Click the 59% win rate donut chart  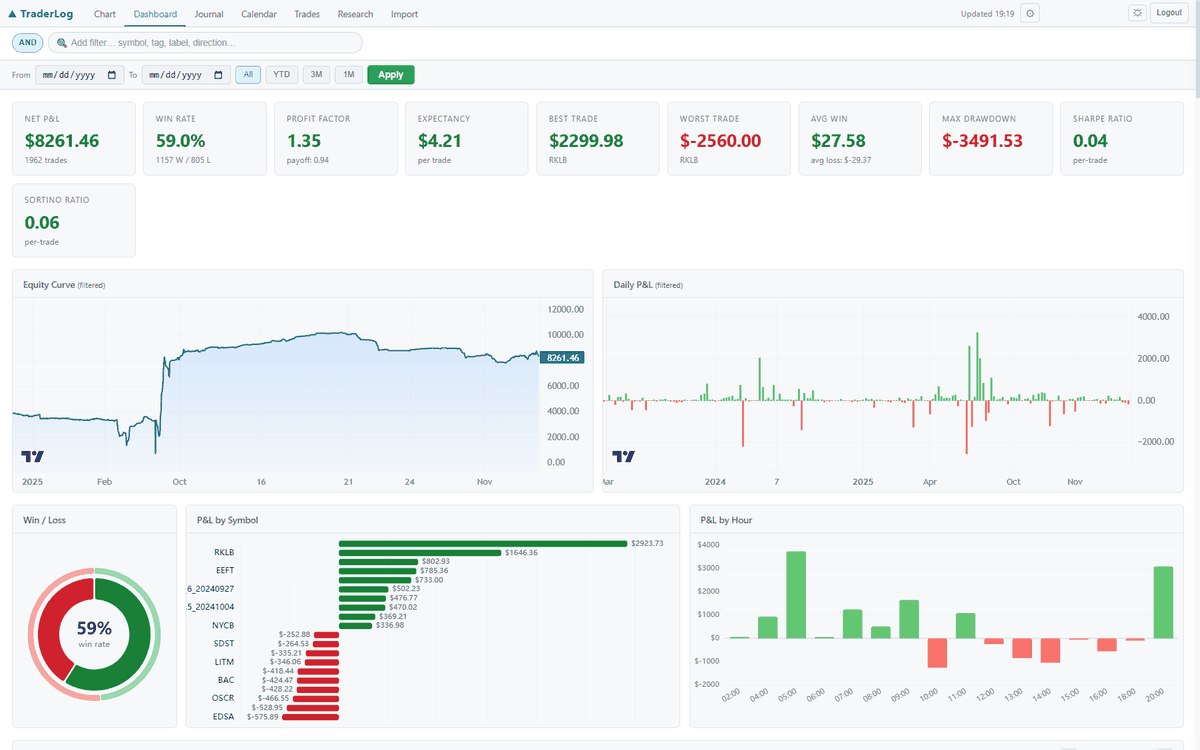tap(94, 634)
